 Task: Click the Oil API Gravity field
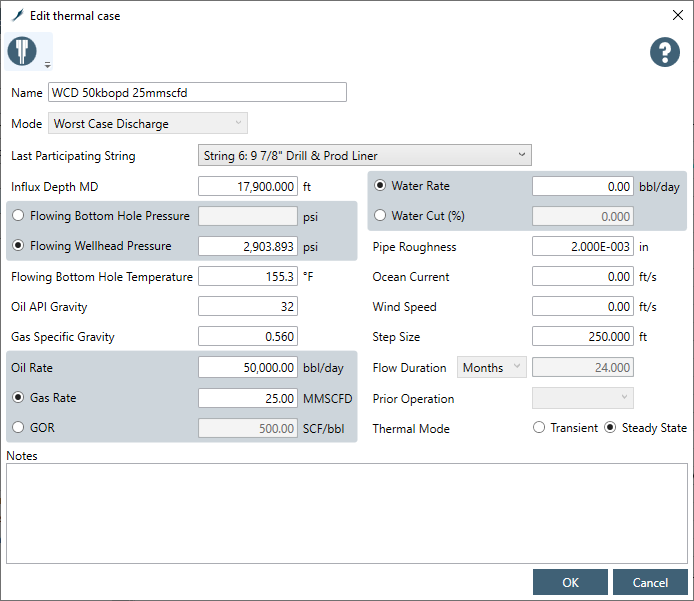(248, 306)
